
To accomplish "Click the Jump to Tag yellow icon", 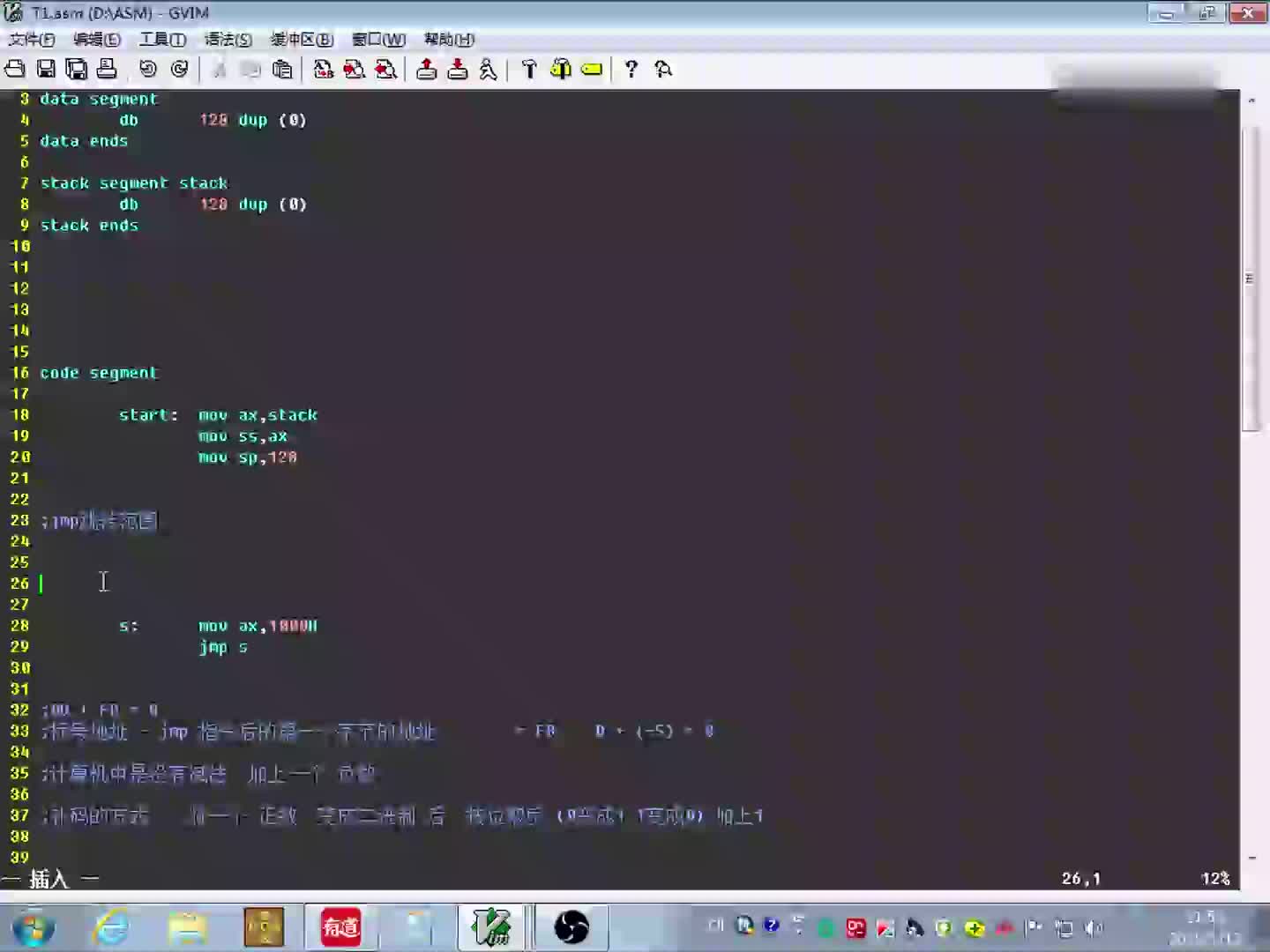I will 592,69.
